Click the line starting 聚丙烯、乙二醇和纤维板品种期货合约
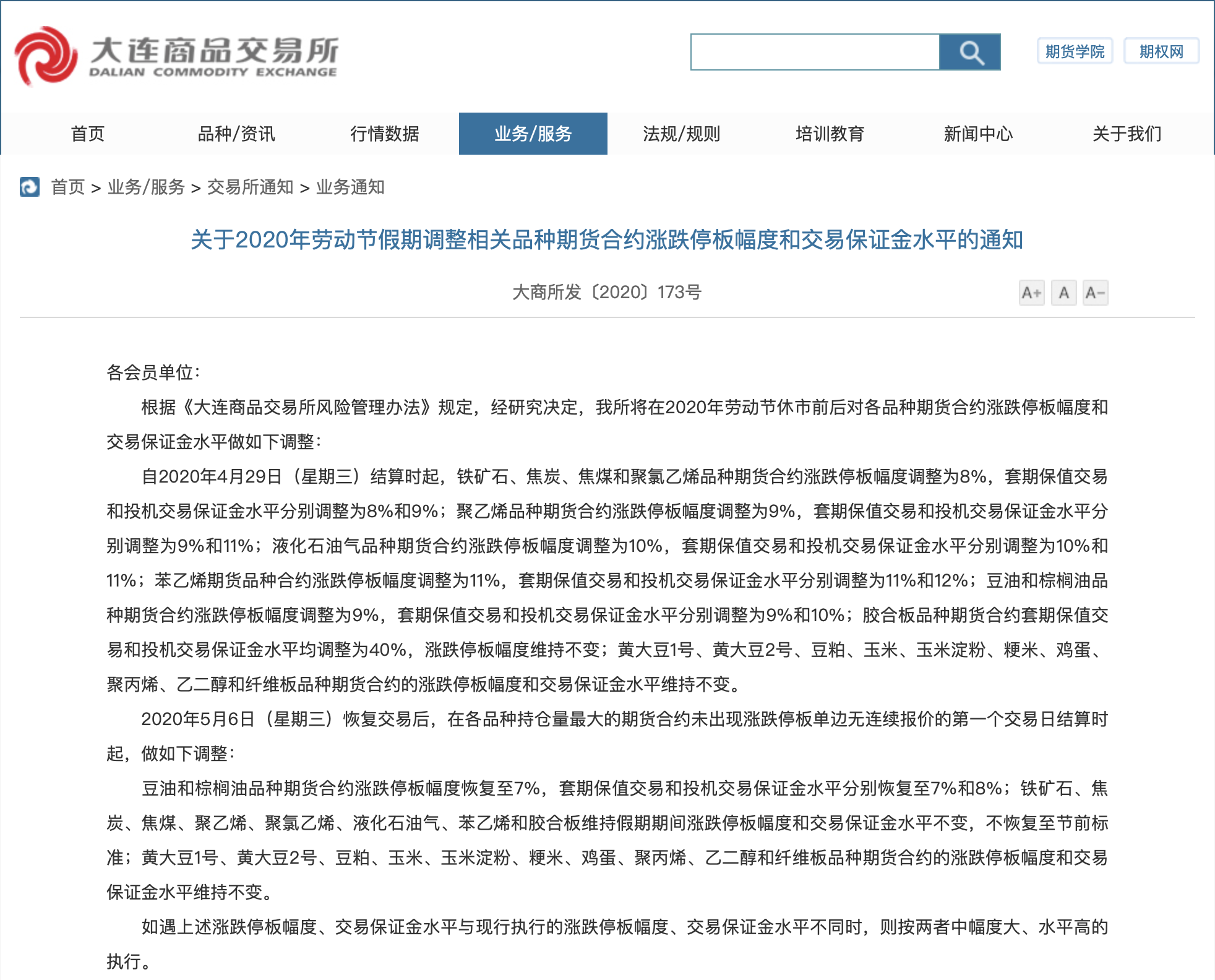Screen dimensions: 1215x980 [424, 684]
